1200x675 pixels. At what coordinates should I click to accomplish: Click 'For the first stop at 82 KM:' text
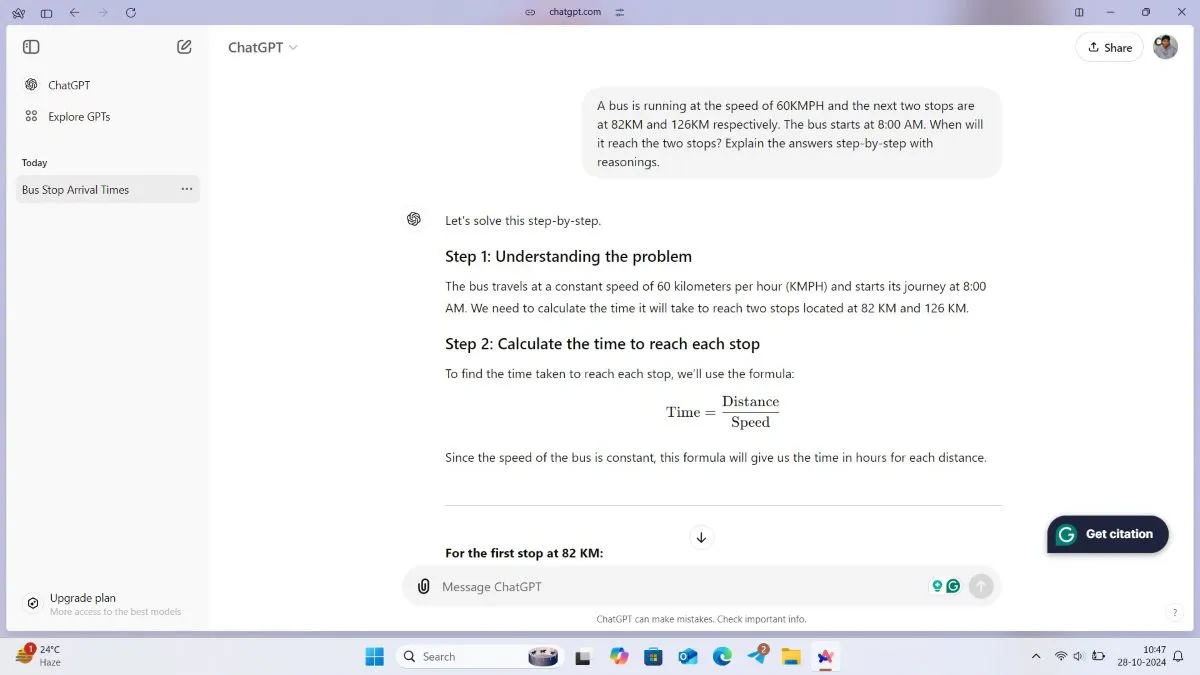point(524,553)
